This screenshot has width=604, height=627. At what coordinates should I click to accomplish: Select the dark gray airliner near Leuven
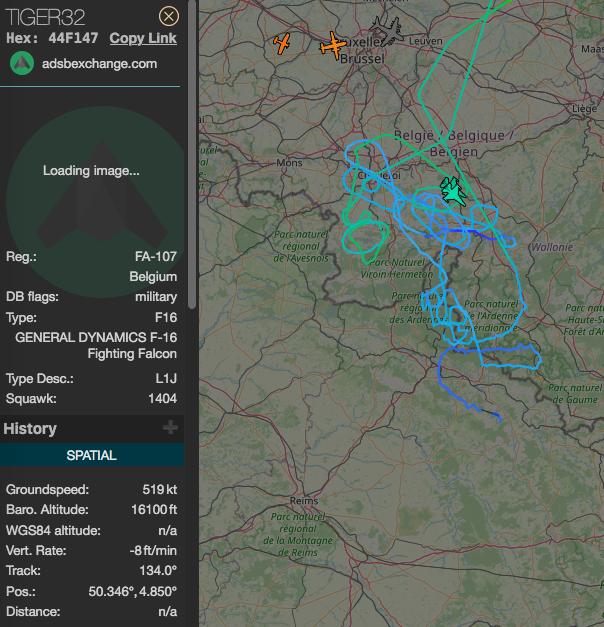point(387,31)
